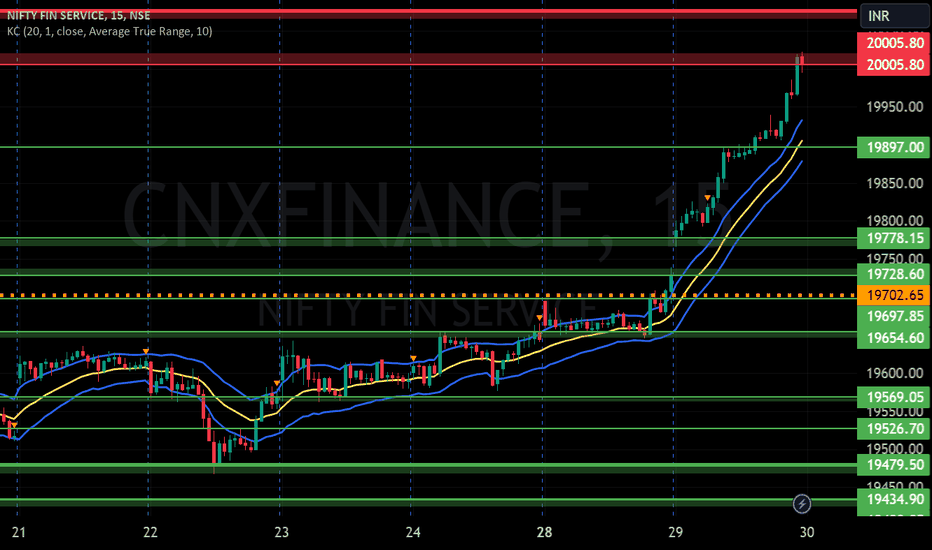
Task: Click the 19897.00 green price label
Action: (894, 147)
